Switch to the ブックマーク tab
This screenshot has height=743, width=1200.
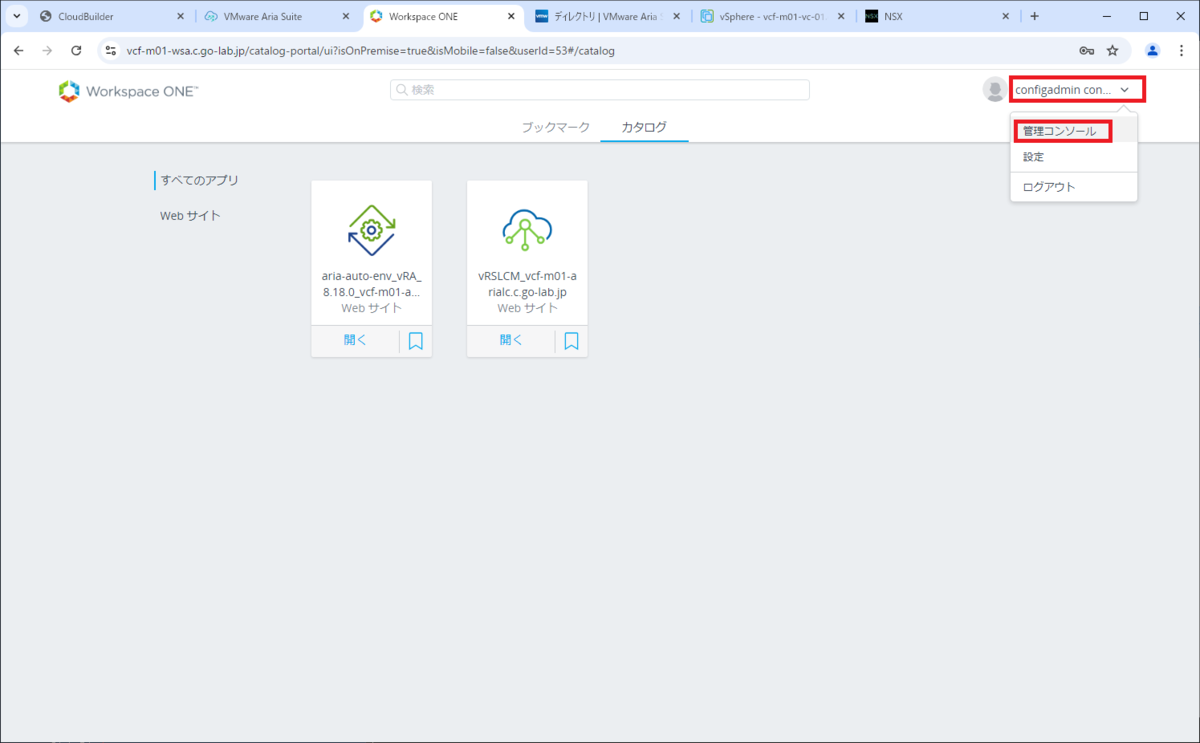point(555,127)
